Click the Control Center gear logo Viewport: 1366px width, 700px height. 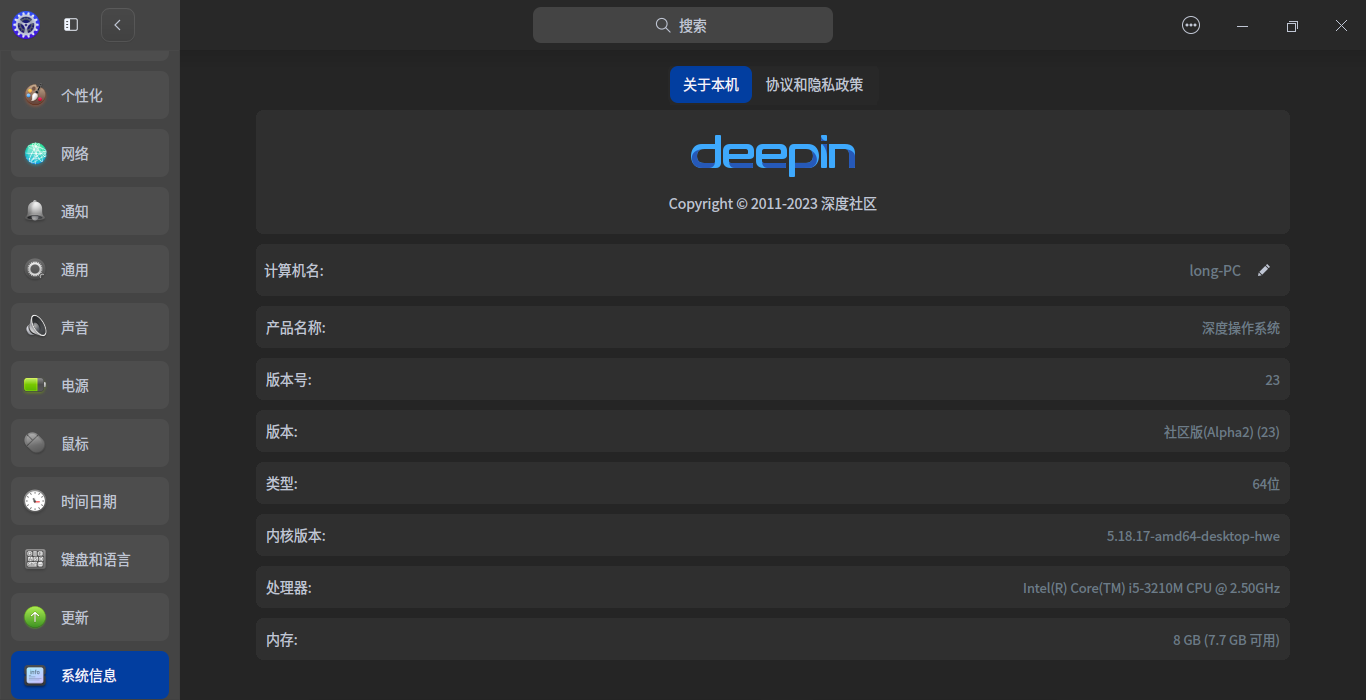(26, 25)
